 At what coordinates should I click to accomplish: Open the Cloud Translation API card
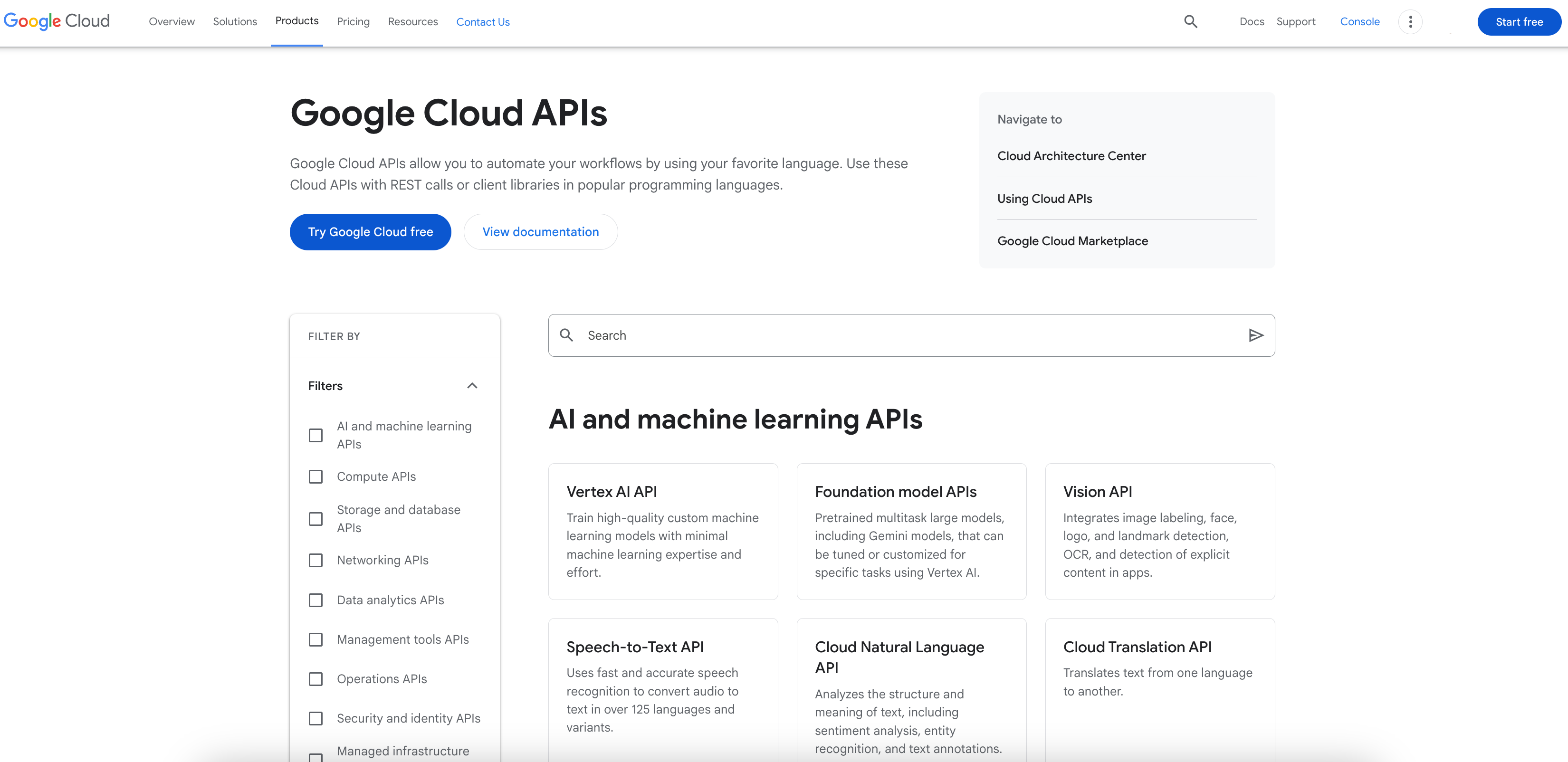[1159, 690]
